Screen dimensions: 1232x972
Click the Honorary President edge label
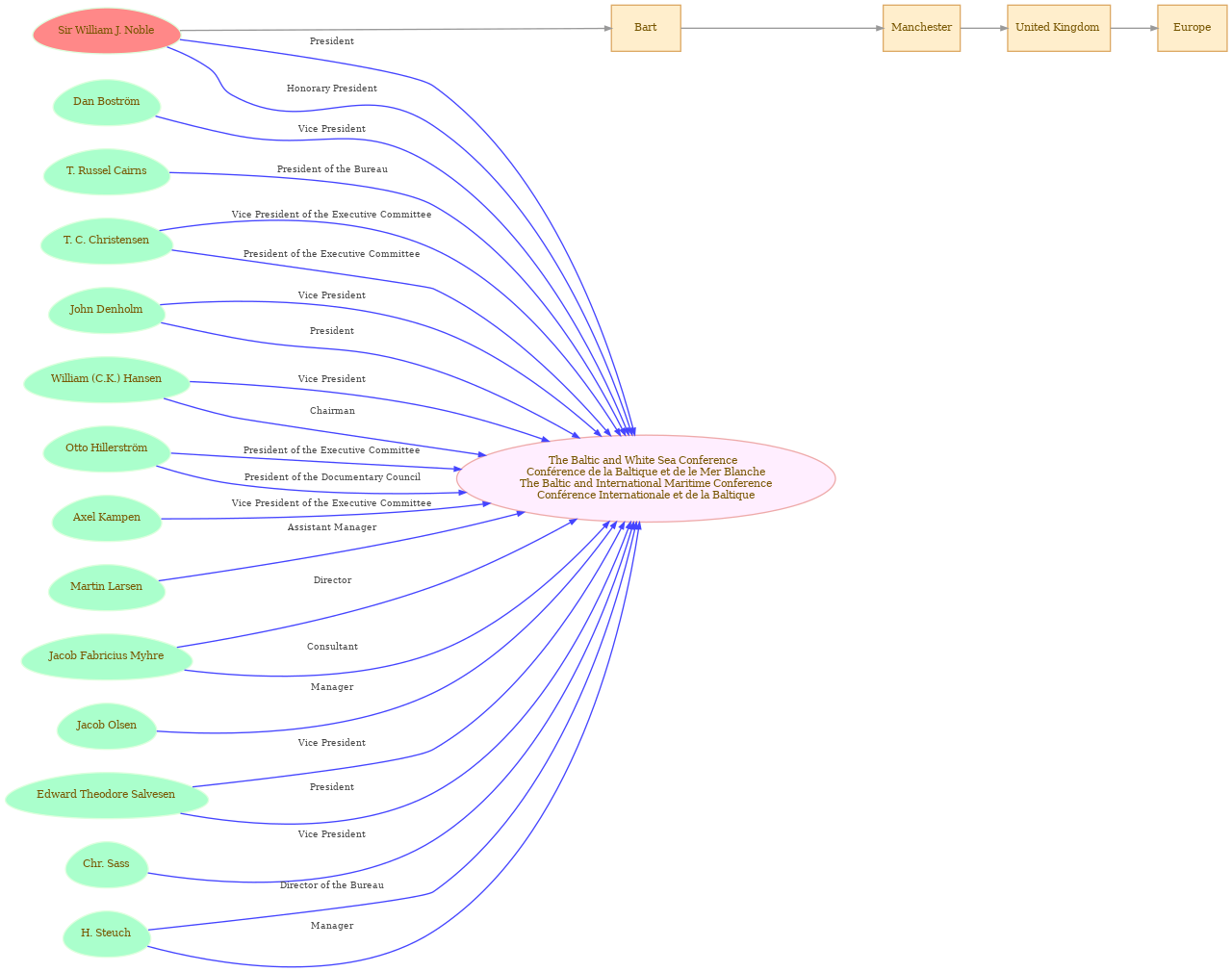332,89
